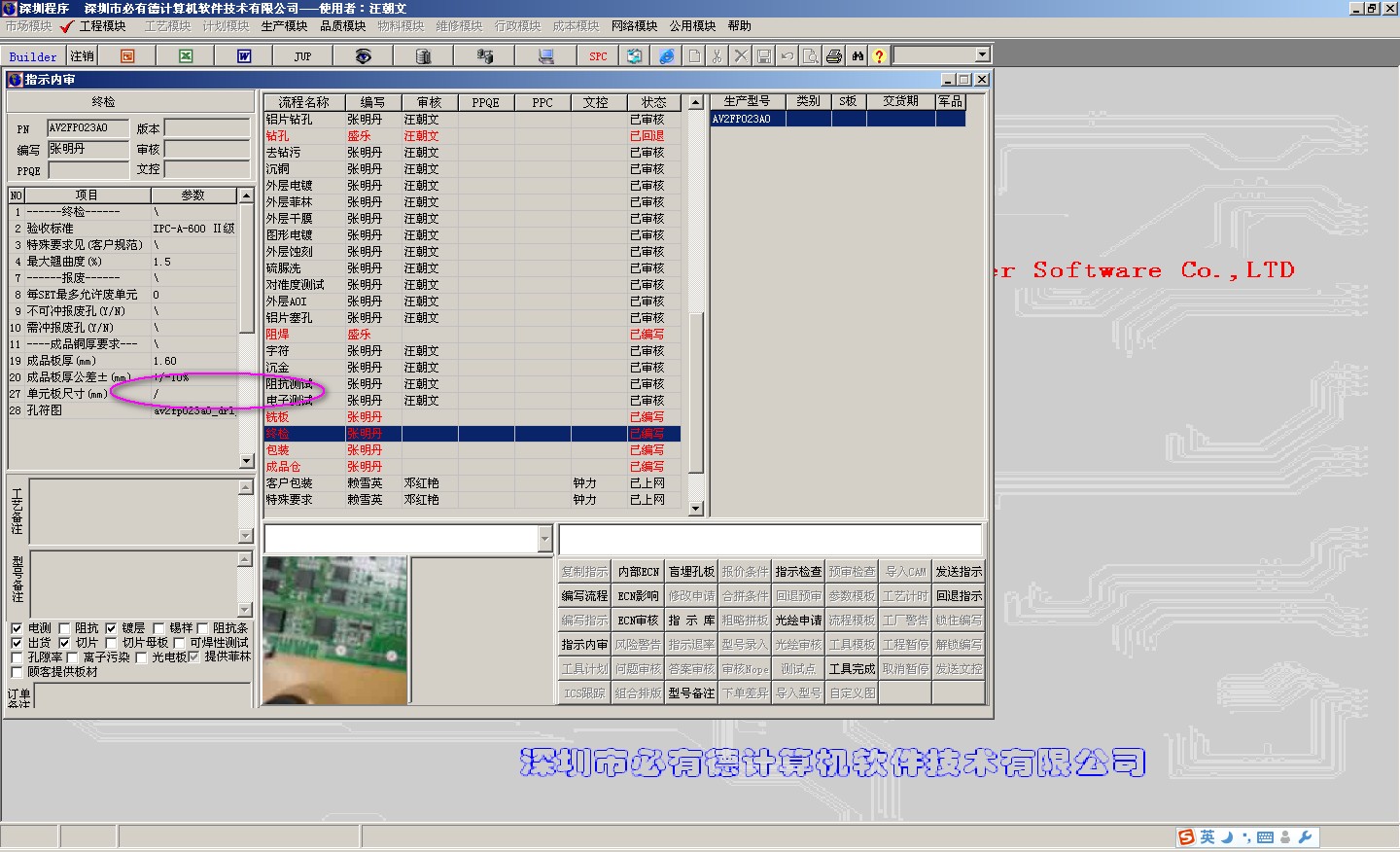Screen dimensions: 1400x852
Task: Open the dropdown above the PCB photo
Action: pos(544,539)
